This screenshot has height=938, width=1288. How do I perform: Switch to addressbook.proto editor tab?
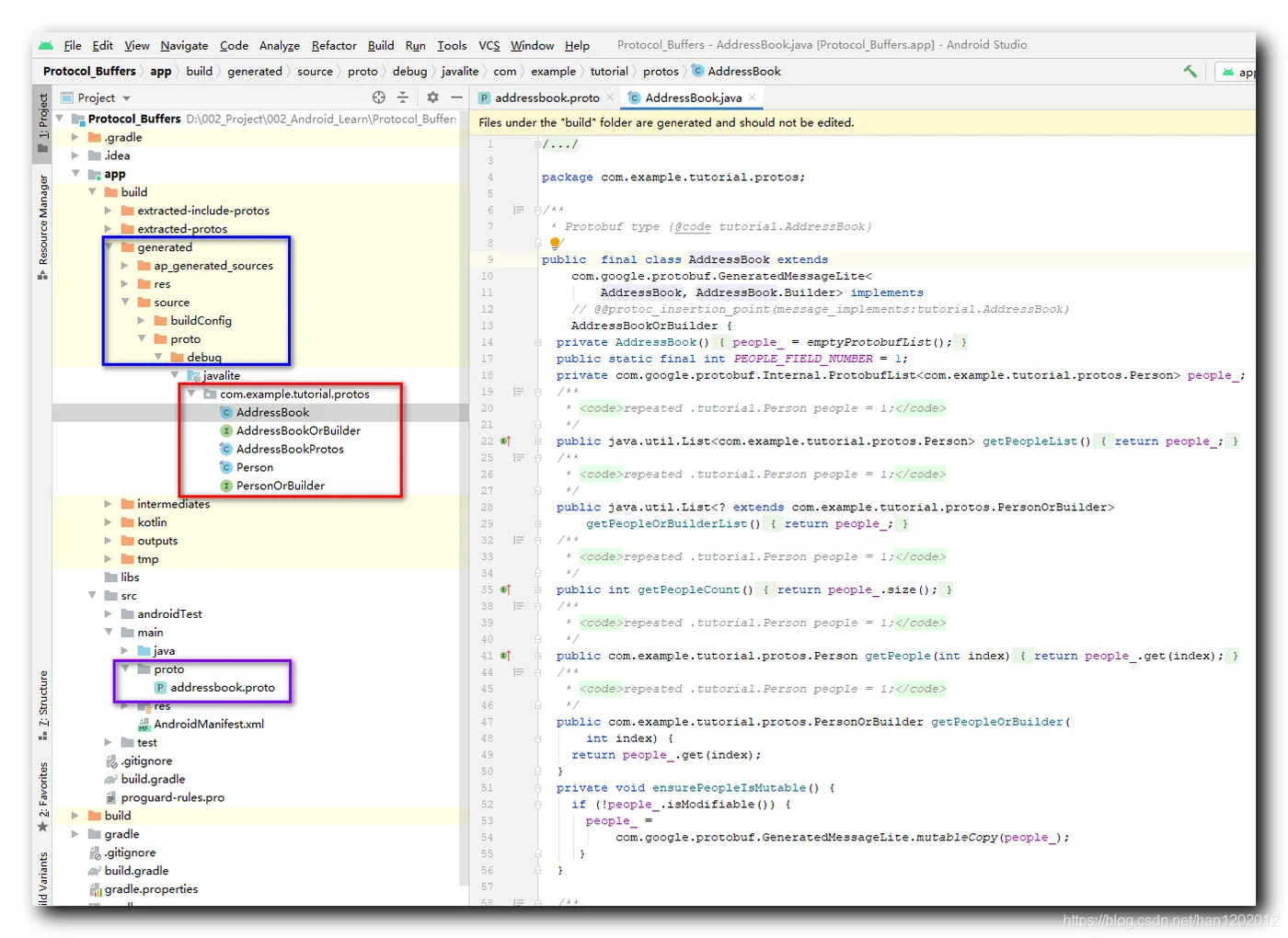(546, 97)
